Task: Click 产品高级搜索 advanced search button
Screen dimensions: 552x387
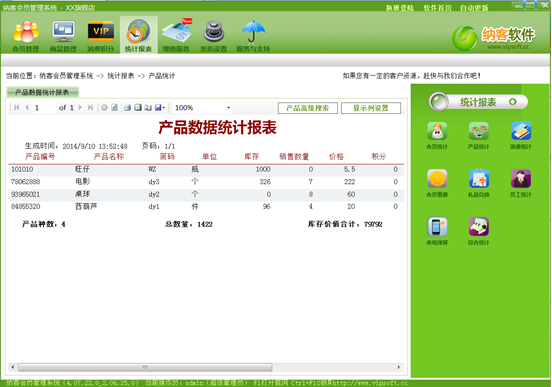Action: (308, 108)
